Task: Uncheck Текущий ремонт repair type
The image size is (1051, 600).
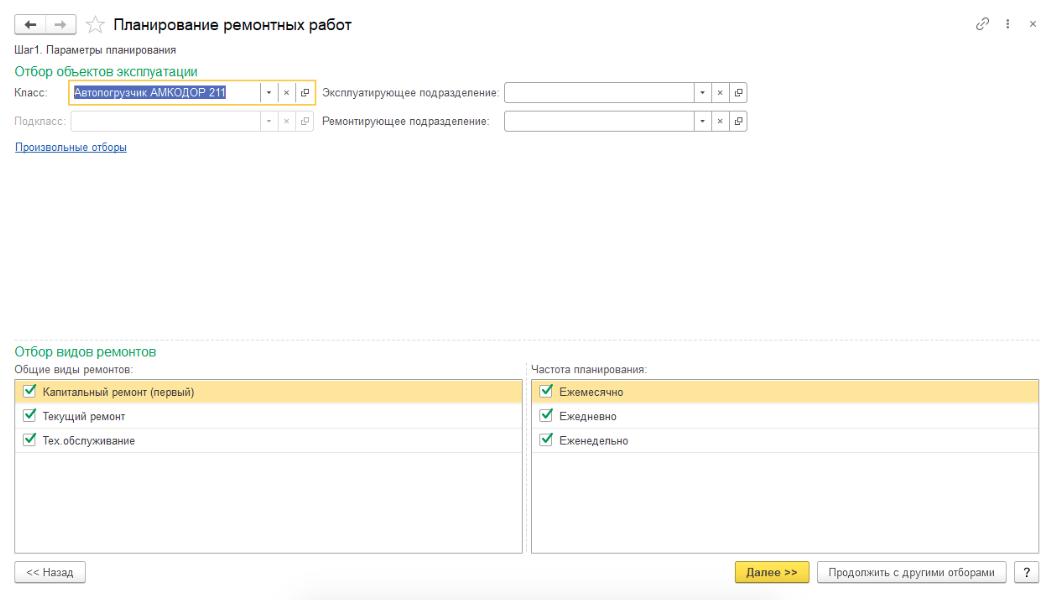Action: click(x=29, y=416)
